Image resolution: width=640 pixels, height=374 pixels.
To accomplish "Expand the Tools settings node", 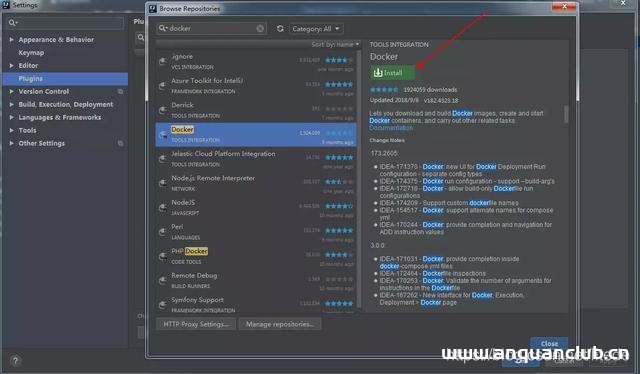I will (11, 130).
